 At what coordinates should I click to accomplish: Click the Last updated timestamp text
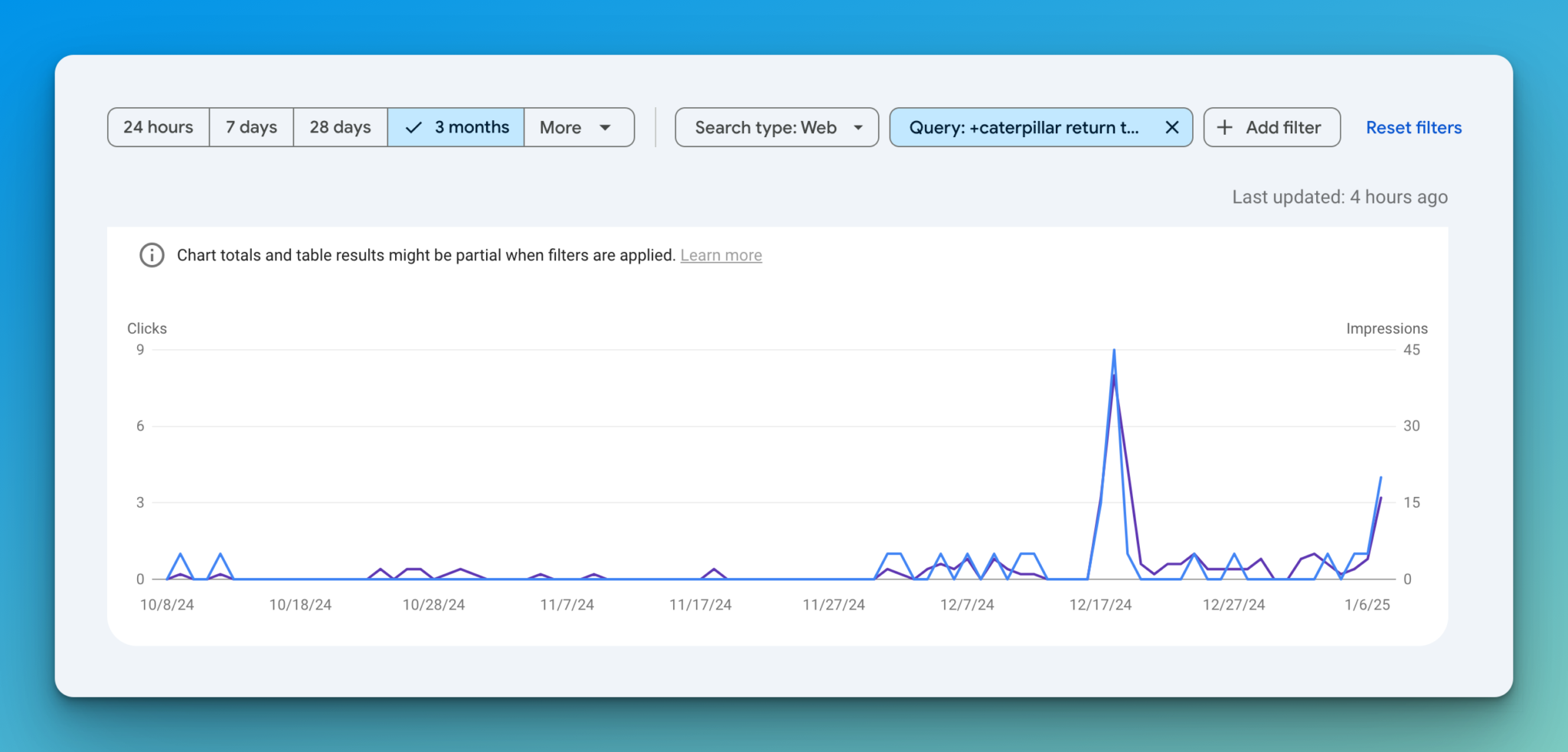click(x=1339, y=197)
